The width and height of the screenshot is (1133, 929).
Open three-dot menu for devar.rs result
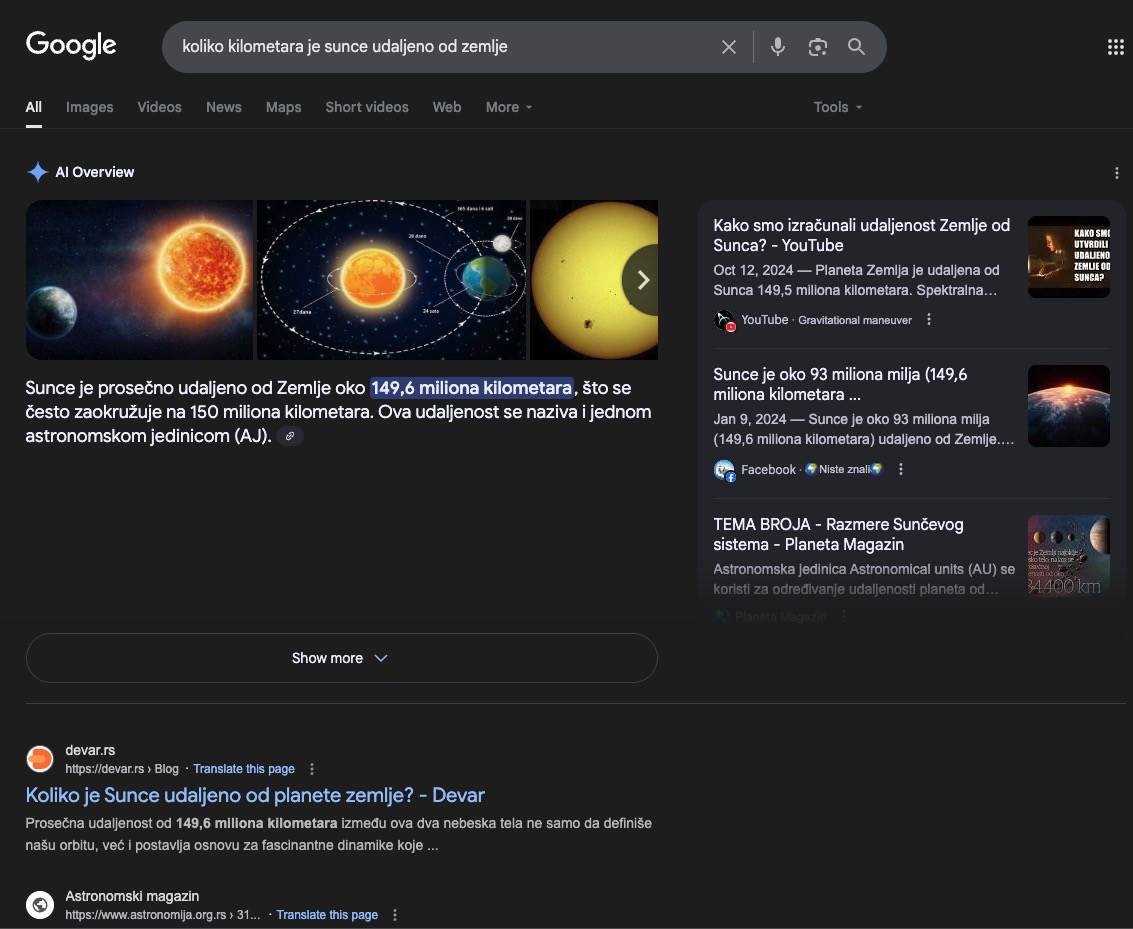[312, 769]
